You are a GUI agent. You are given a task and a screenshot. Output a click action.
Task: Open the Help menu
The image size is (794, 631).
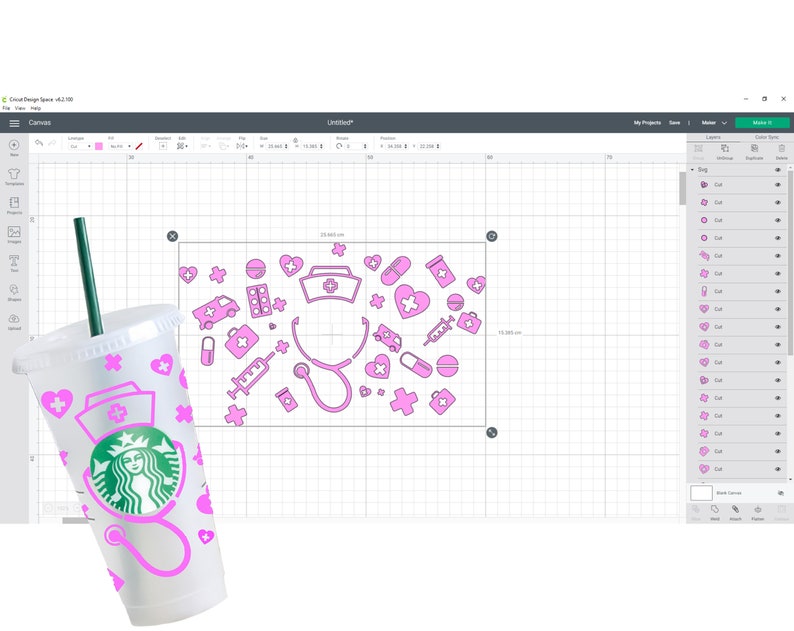(x=35, y=108)
